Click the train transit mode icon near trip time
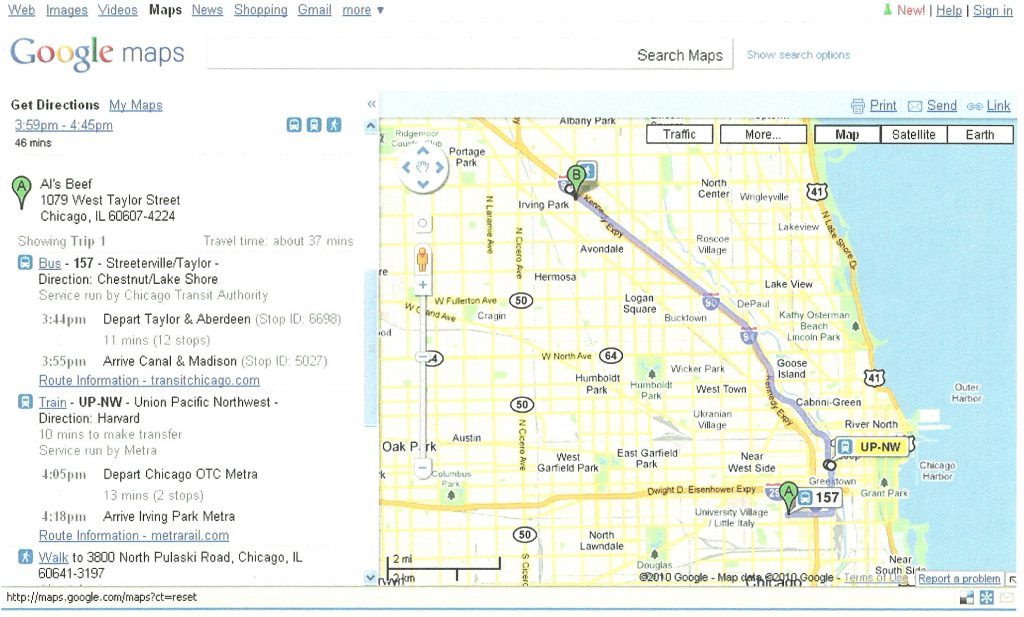This screenshot has width=1024, height=617. point(314,125)
